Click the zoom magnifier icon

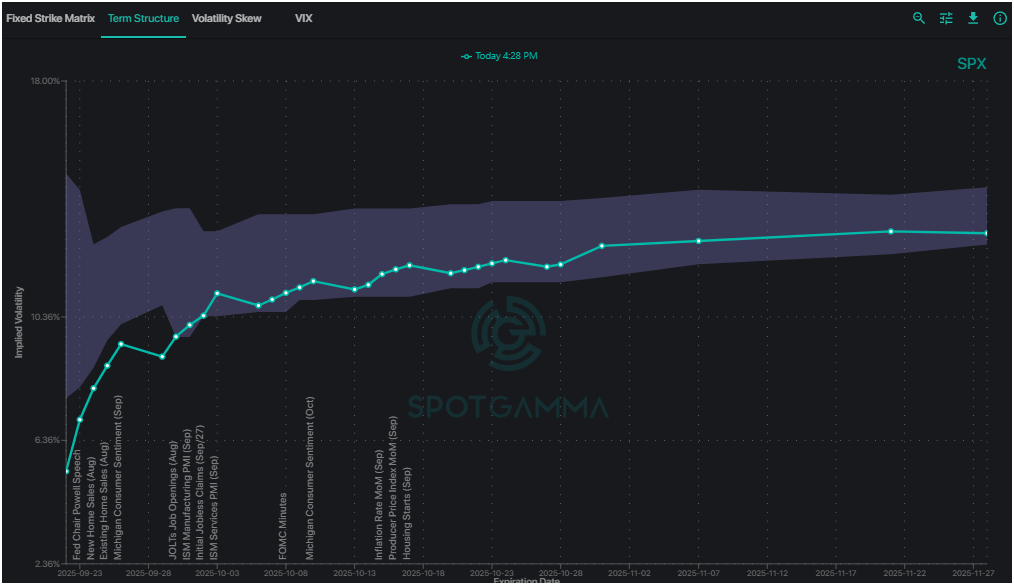coord(918,18)
